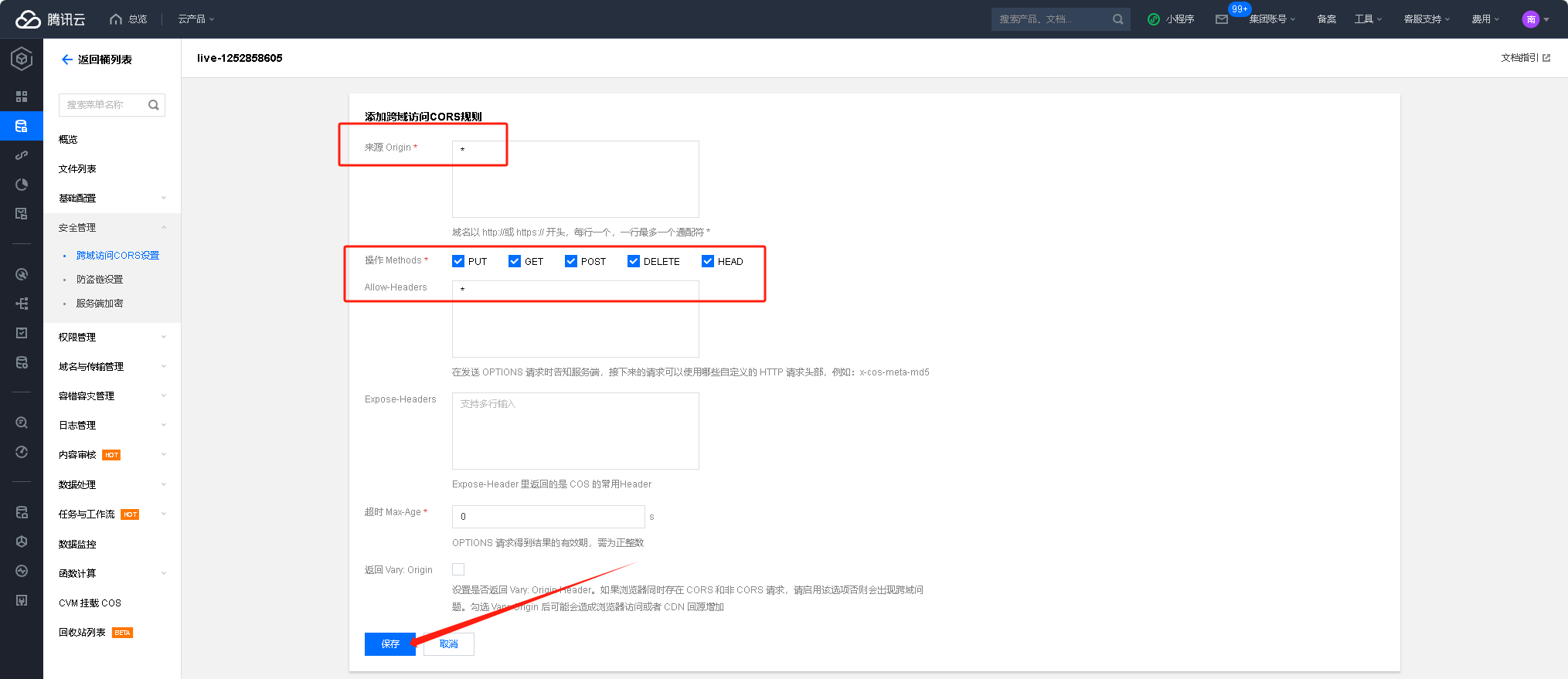1568x679 pixels.
Task: Click the 来源 Origin text area
Action: (576, 179)
